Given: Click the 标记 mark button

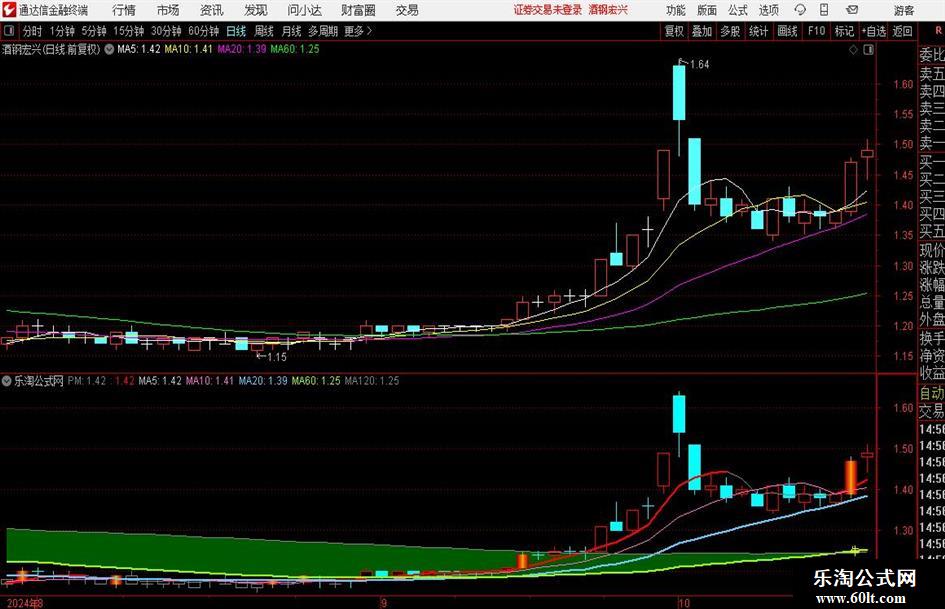Looking at the screenshot, I should pyautogui.click(x=844, y=31).
